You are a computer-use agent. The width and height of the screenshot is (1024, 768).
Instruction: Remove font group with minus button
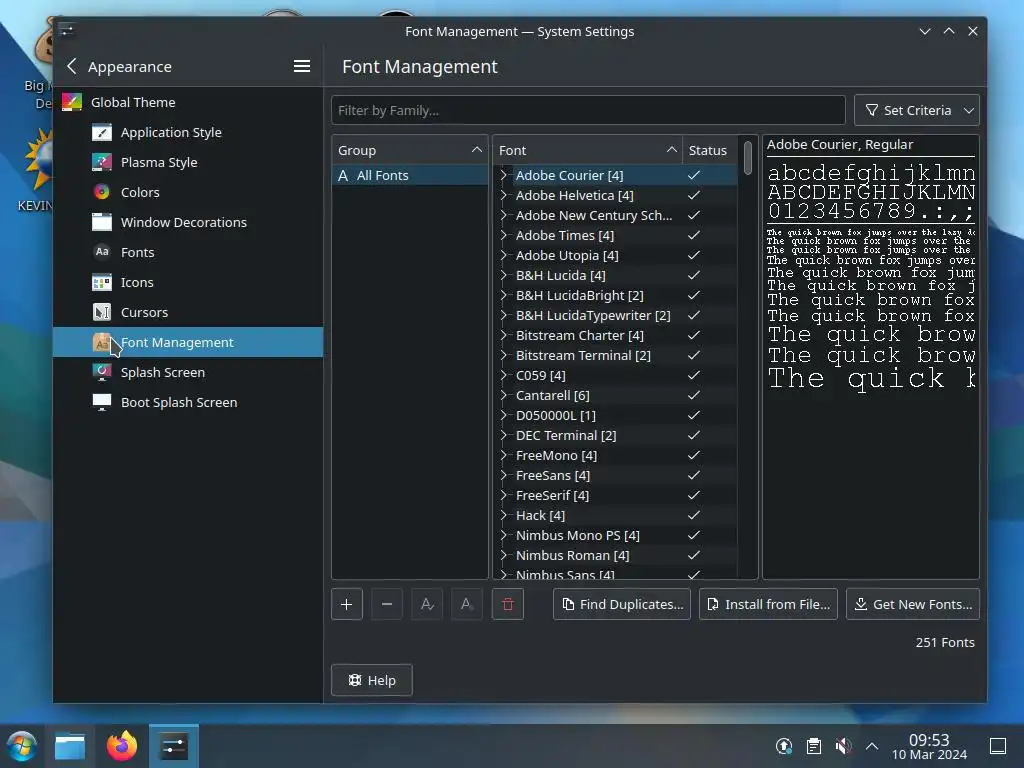[387, 604]
